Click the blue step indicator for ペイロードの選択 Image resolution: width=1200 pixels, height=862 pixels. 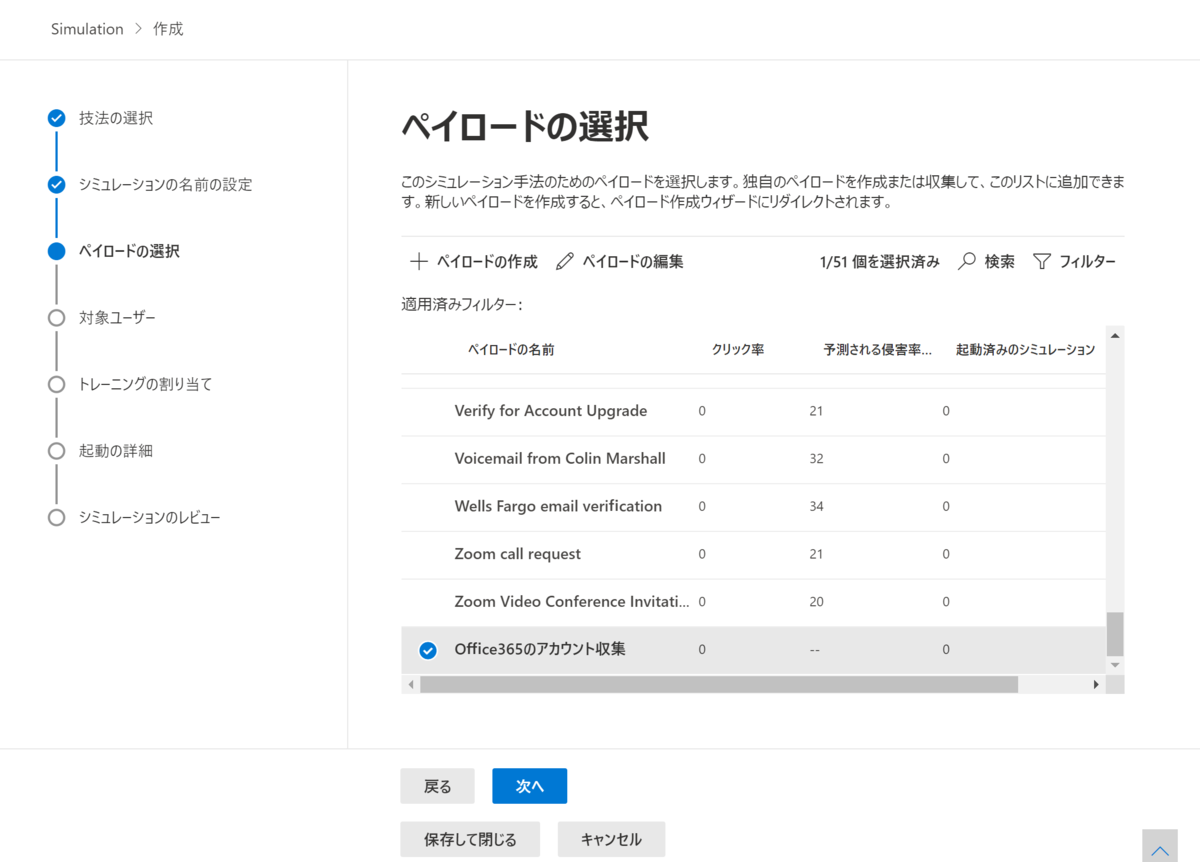tap(56, 251)
